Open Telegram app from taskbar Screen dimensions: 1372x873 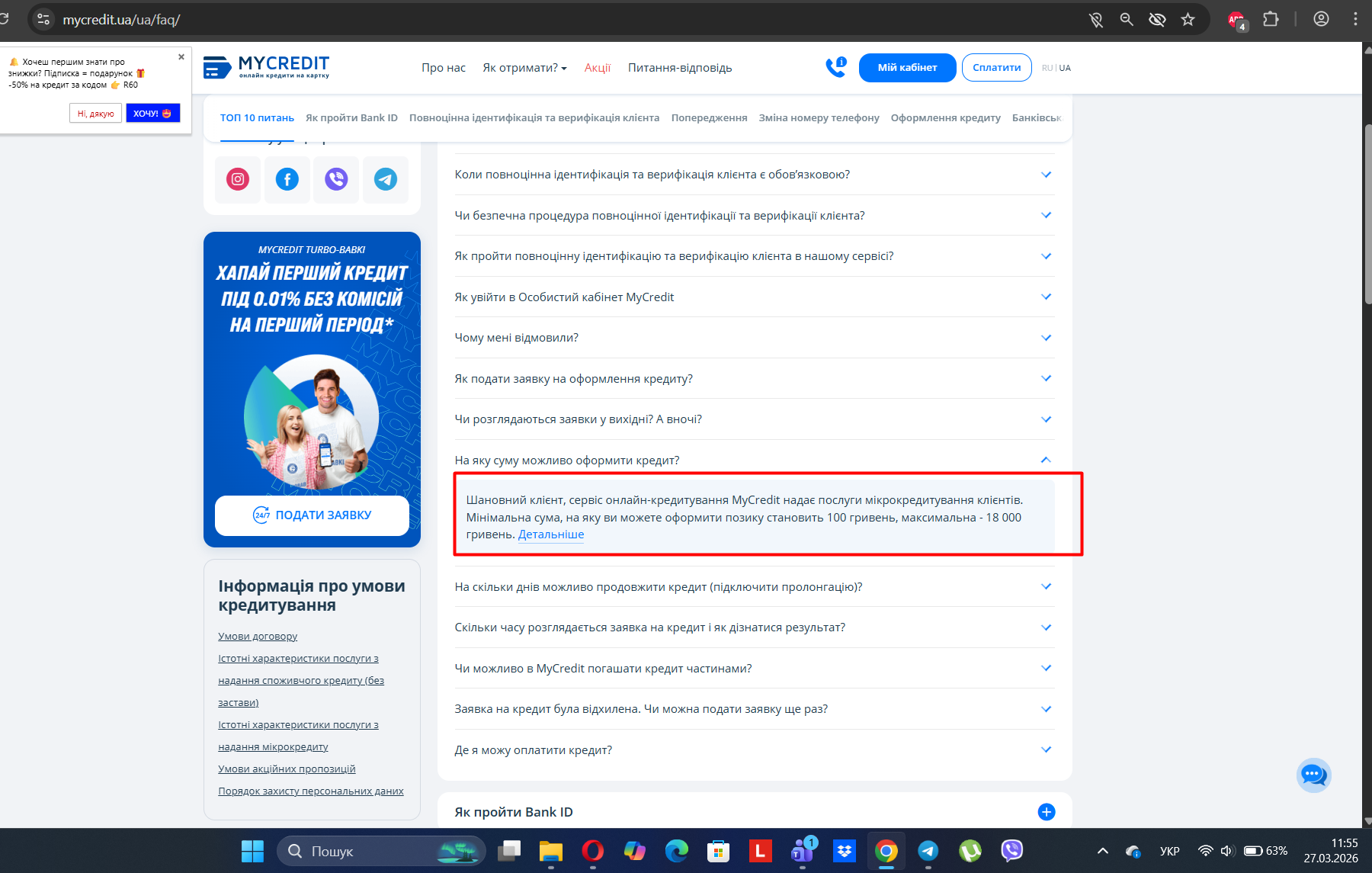pyautogui.click(x=928, y=851)
